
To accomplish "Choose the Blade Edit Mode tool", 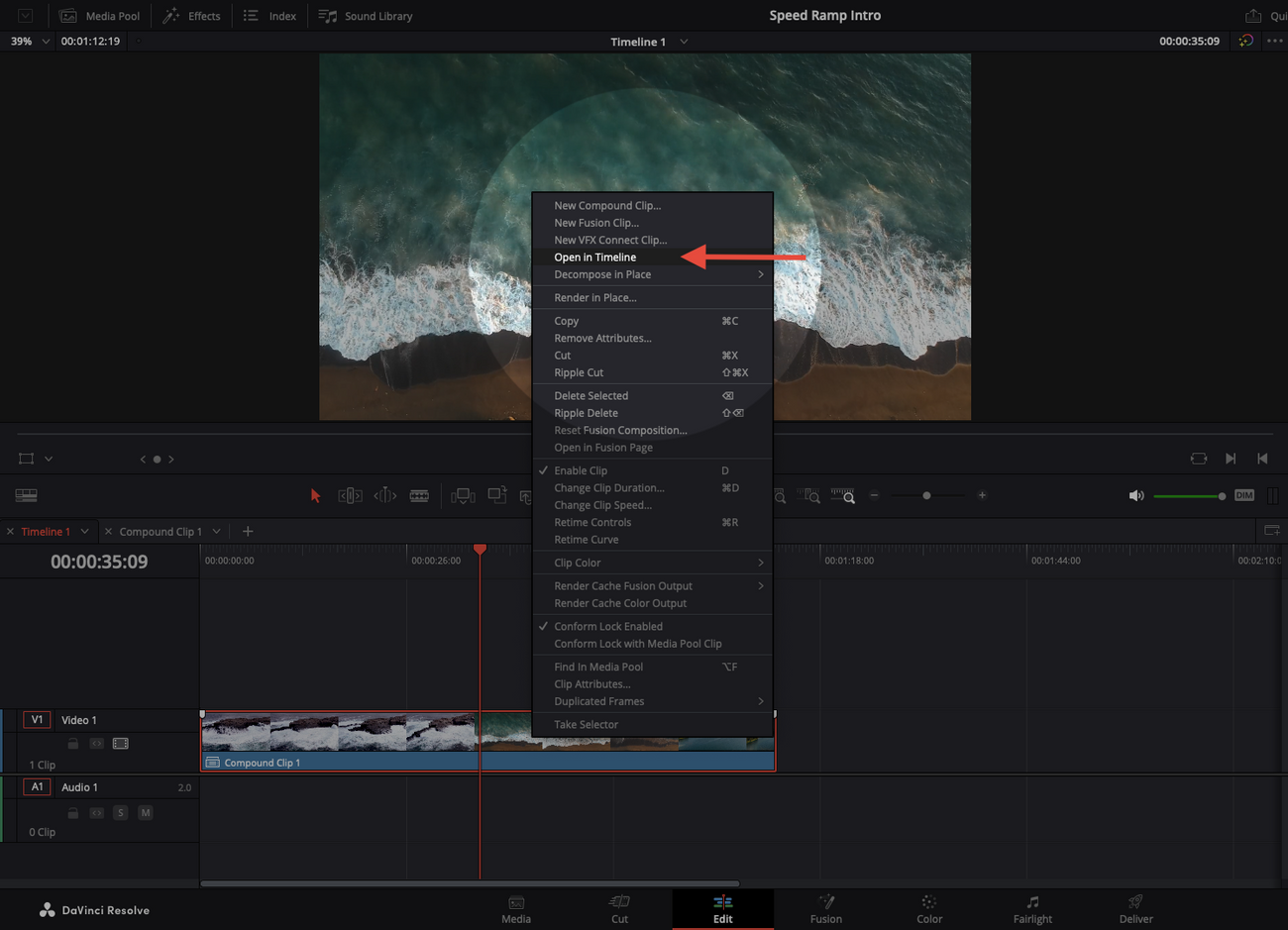I will tap(419, 495).
